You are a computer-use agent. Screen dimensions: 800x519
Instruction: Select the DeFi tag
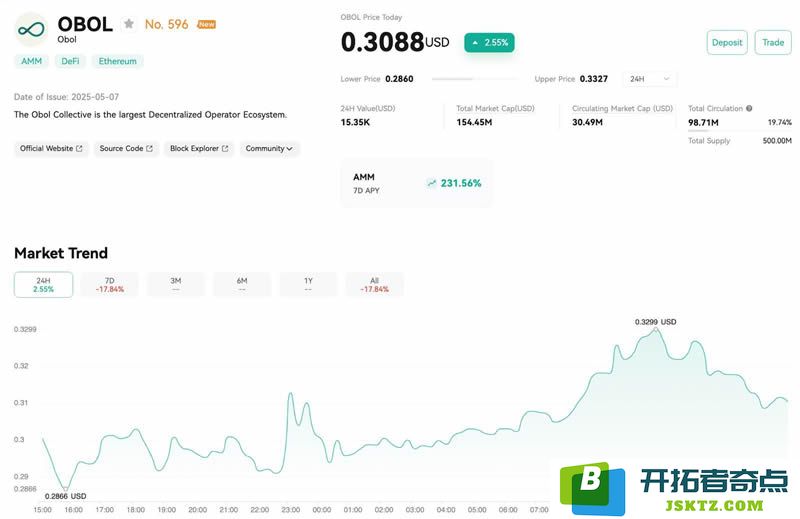(70, 61)
